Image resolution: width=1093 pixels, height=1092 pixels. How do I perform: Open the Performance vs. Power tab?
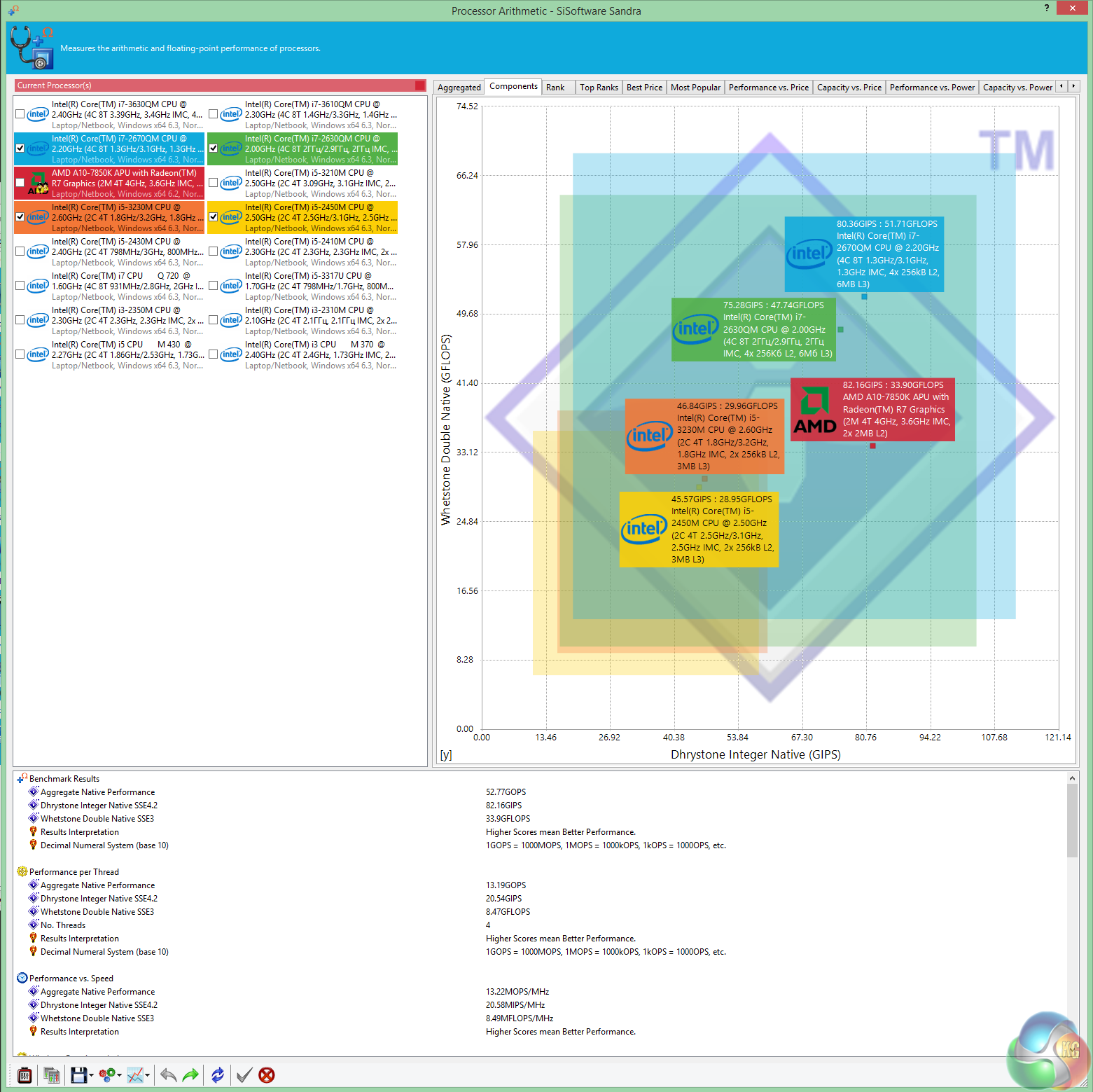932,88
